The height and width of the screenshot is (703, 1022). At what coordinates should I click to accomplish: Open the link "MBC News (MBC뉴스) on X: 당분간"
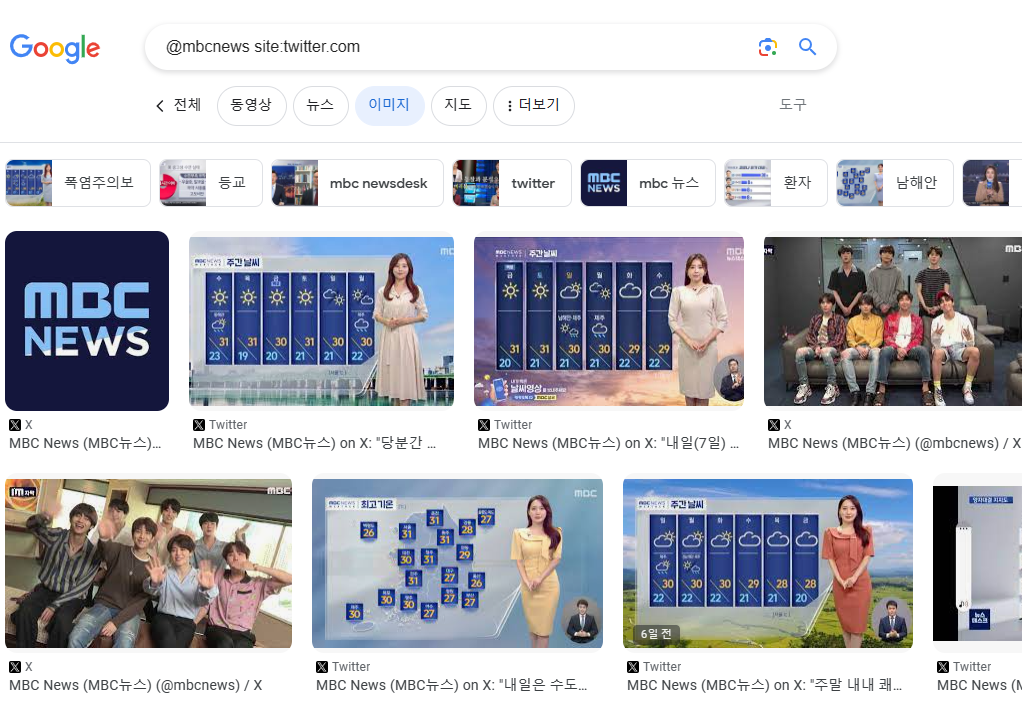coord(314,443)
